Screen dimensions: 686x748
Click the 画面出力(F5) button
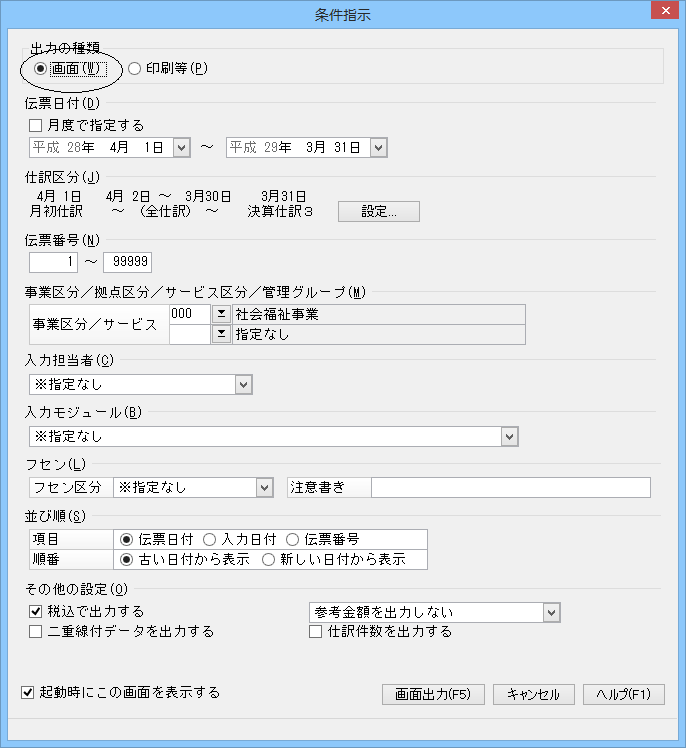point(433,694)
